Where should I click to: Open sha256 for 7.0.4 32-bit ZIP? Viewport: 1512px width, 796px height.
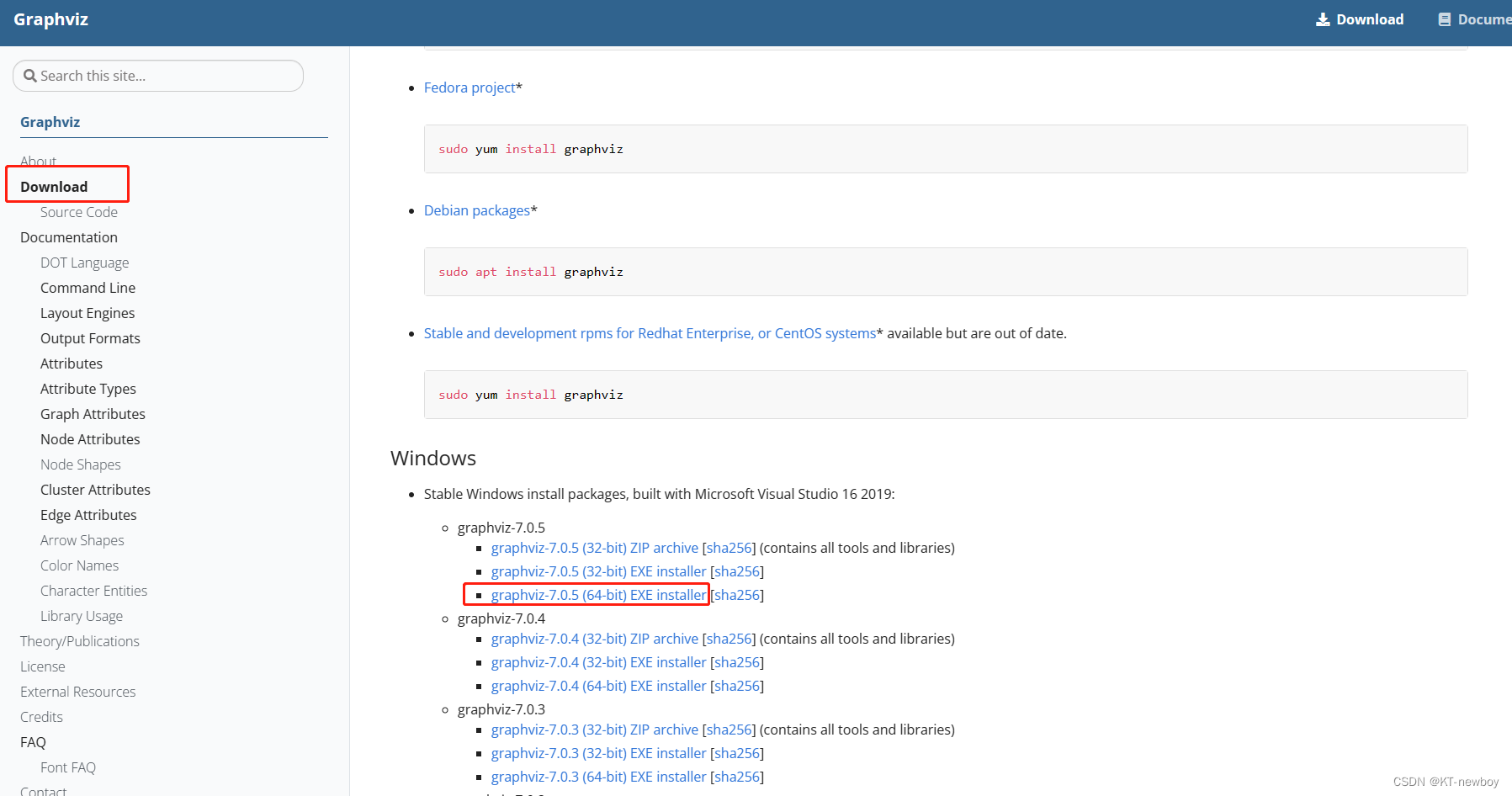(x=729, y=639)
